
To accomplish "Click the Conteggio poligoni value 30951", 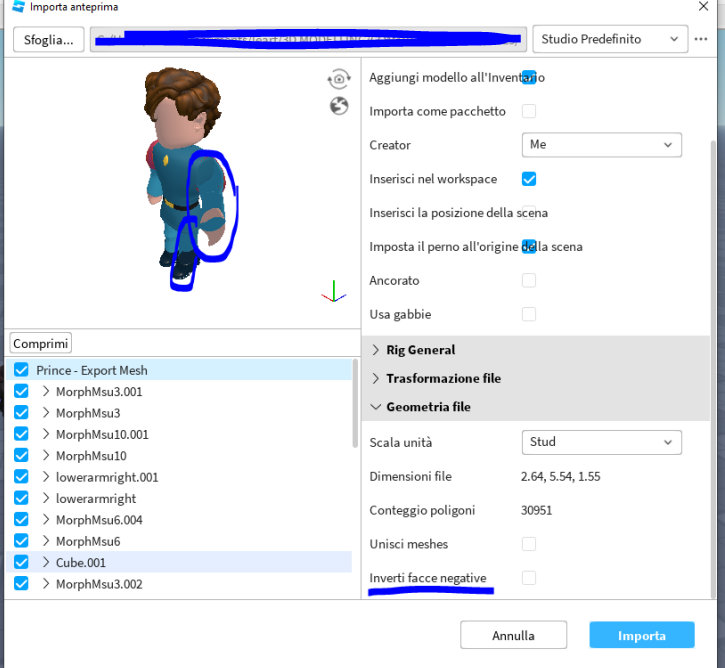I will click(x=536, y=510).
